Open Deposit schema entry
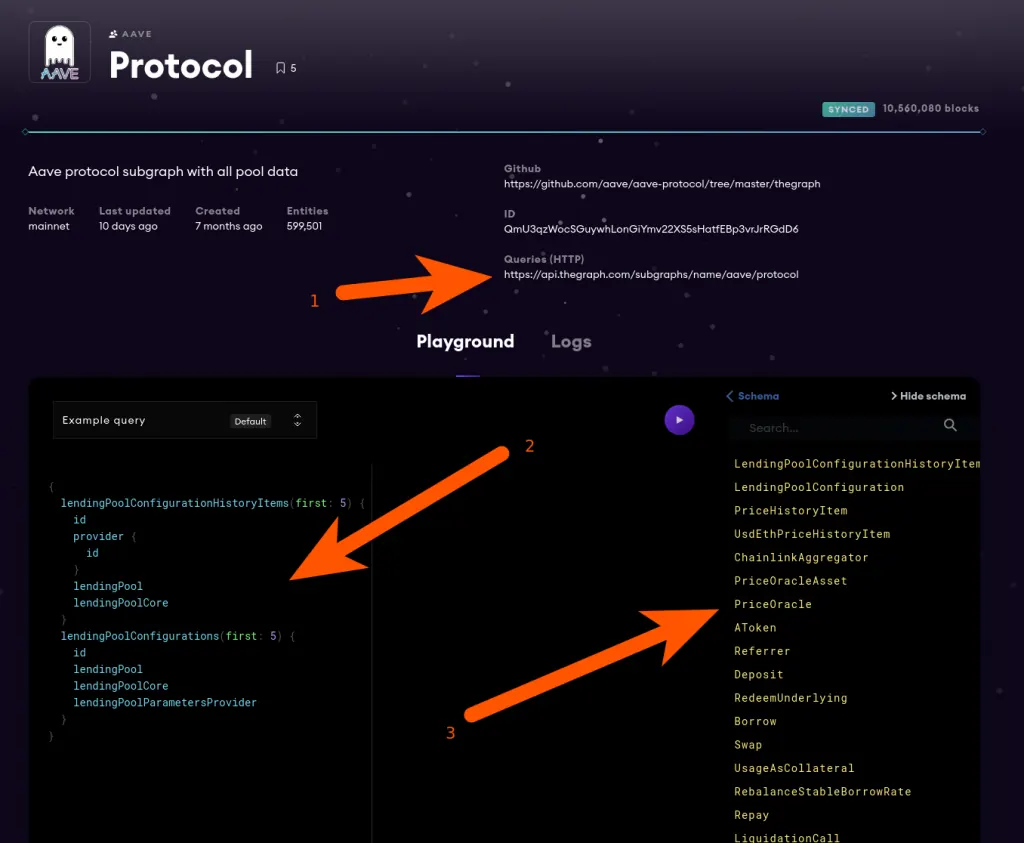The height and width of the screenshot is (843, 1024). click(758, 675)
